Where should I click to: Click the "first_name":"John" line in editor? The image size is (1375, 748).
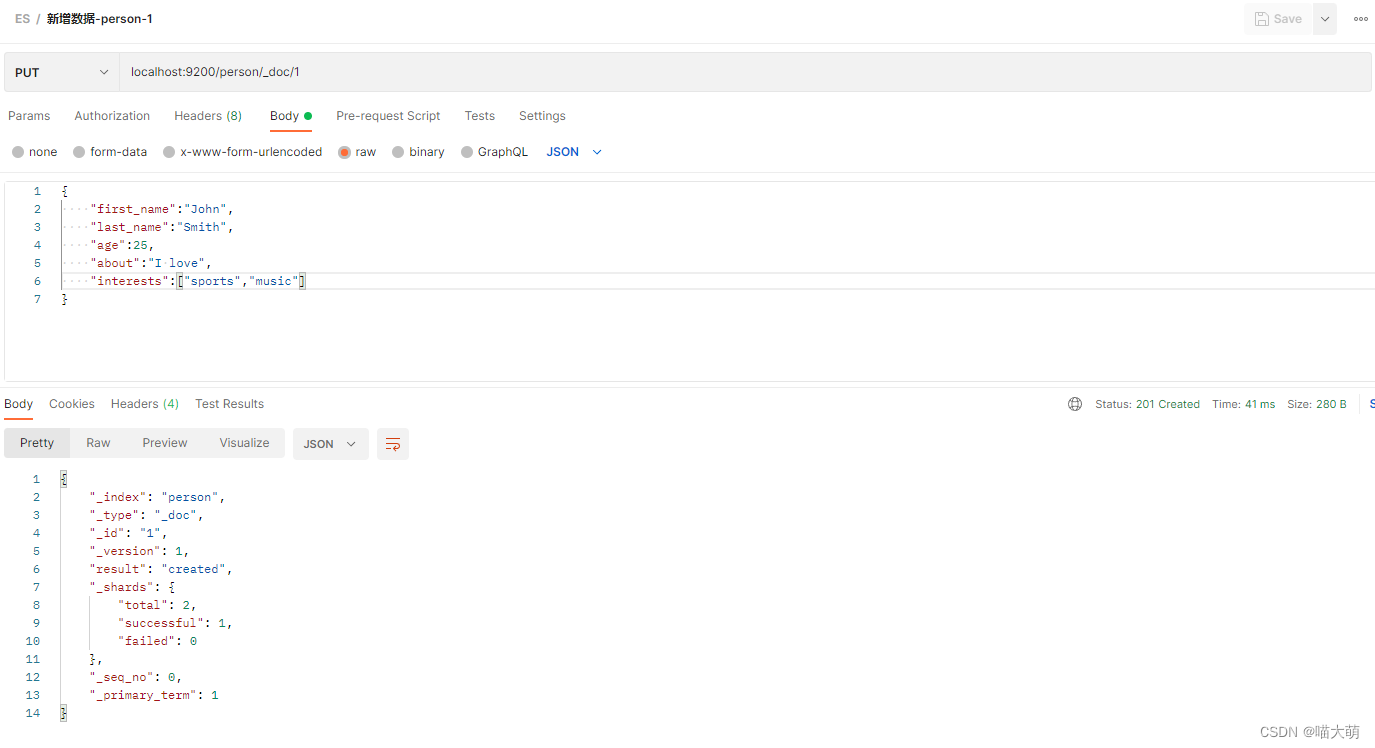tap(161, 209)
